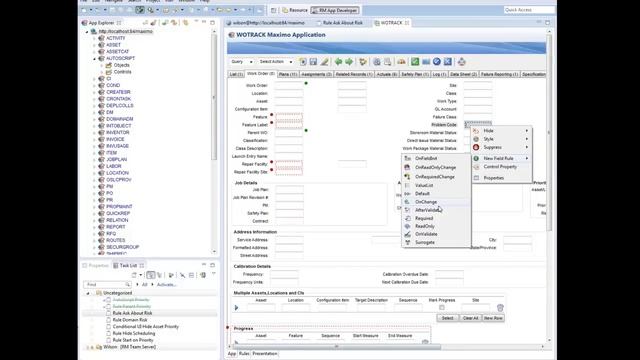Click the Open Perspective icon left of Resource
This screenshot has height=360, width=640.
pos(273,10)
